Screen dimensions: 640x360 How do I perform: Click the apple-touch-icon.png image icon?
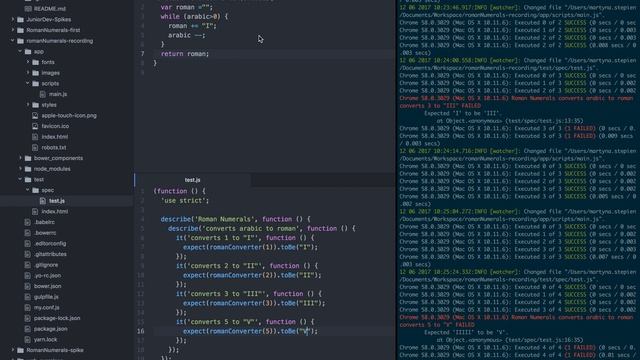click(x=35, y=116)
